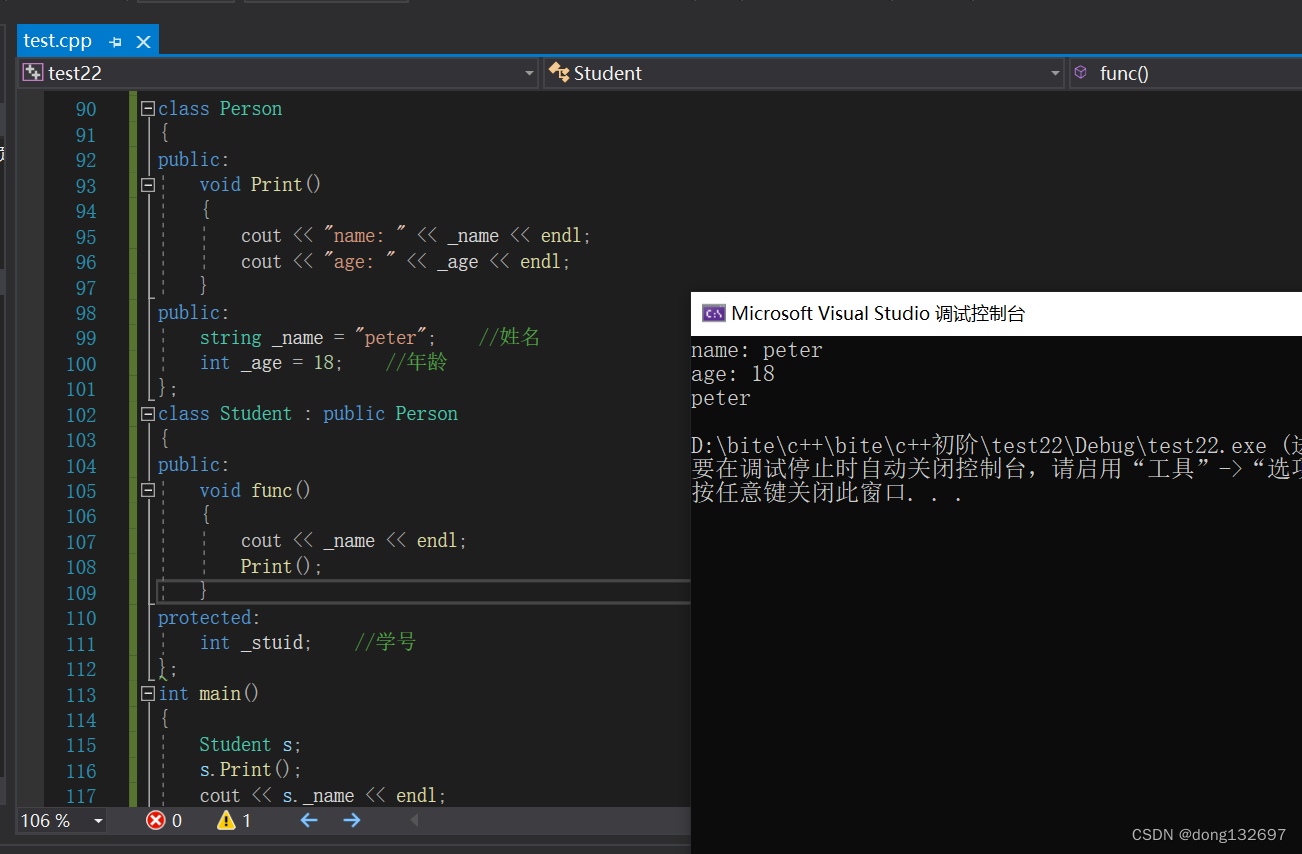Click the func() method cube icon

[1080, 73]
